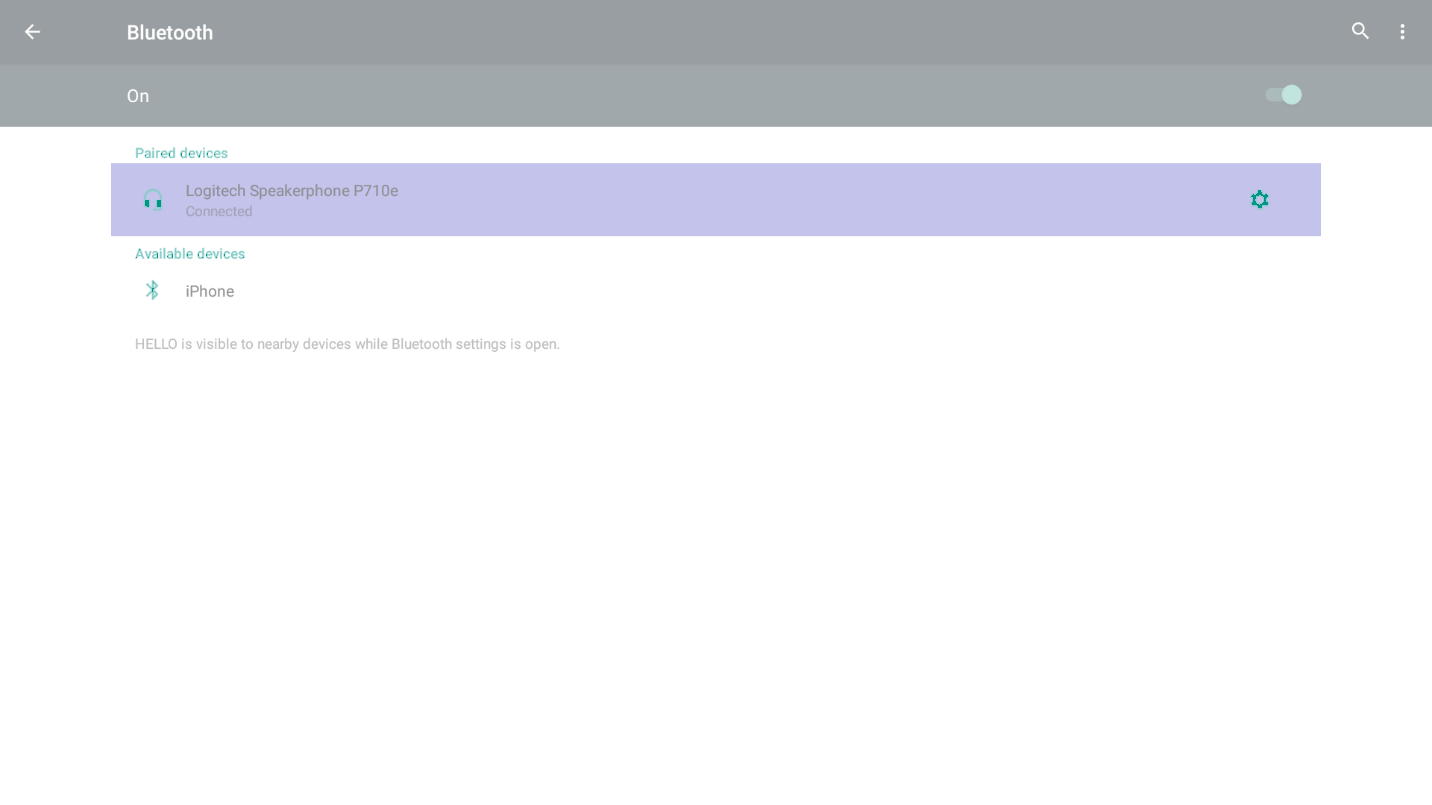The image size is (1432, 805).
Task: Click the Available devices heading
Action: [190, 254]
